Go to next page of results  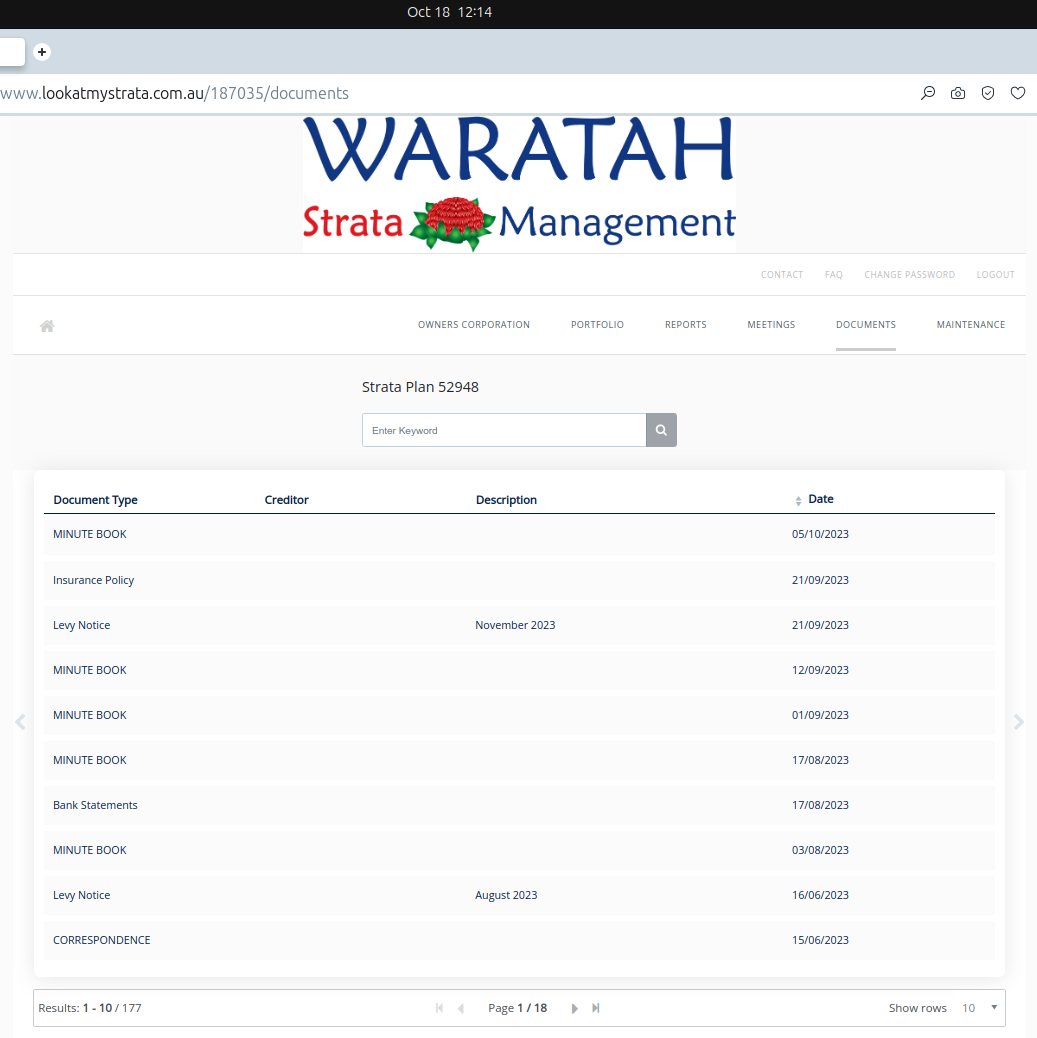point(574,1008)
